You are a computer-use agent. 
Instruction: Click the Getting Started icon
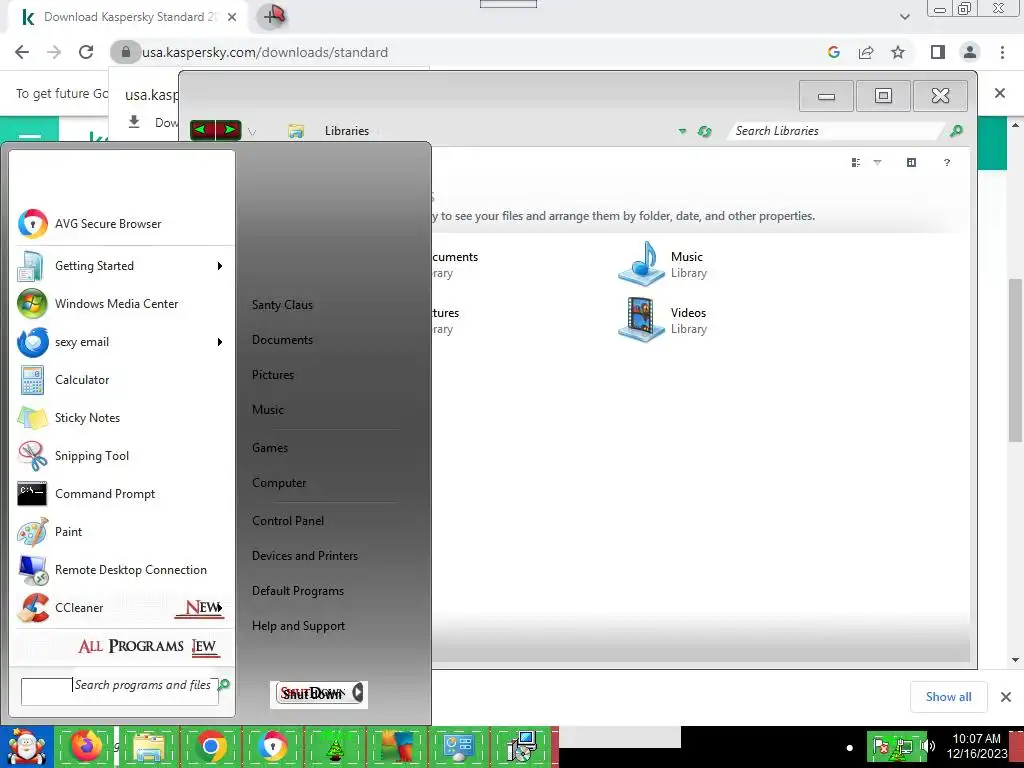click(x=31, y=266)
